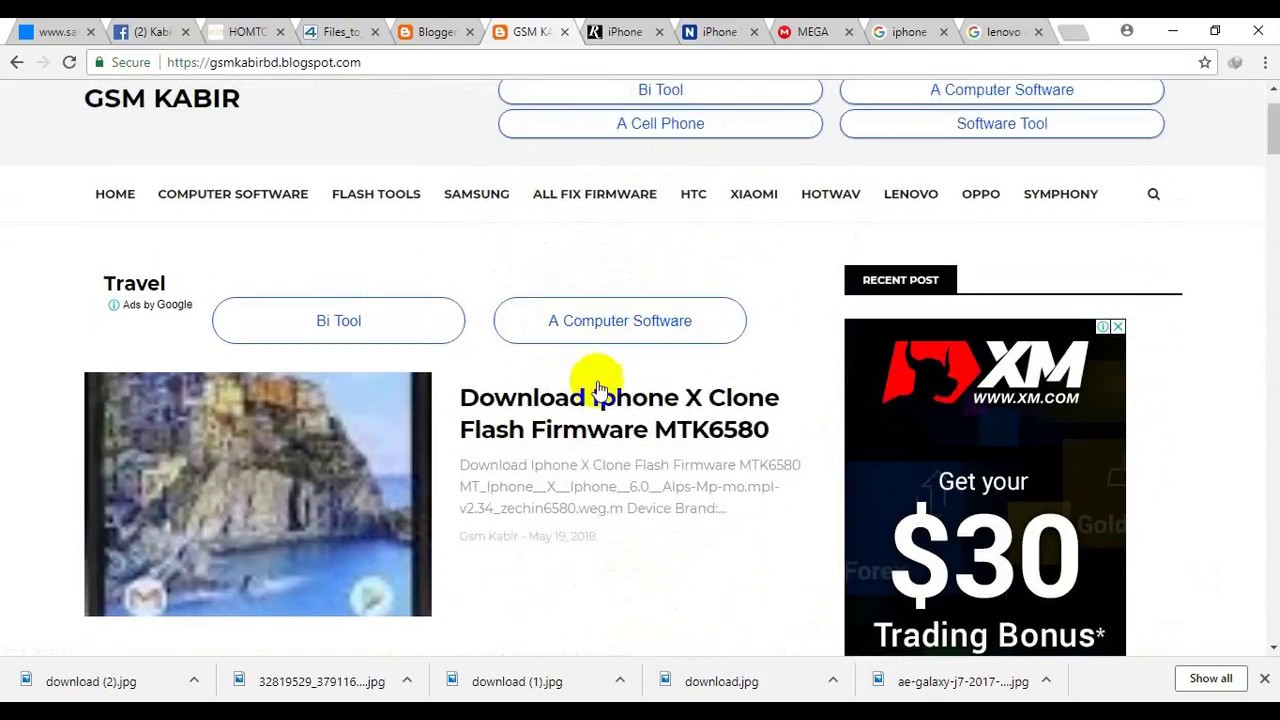This screenshot has height=720, width=1280.
Task: Open the download.jpg file item
Action: coord(721,681)
